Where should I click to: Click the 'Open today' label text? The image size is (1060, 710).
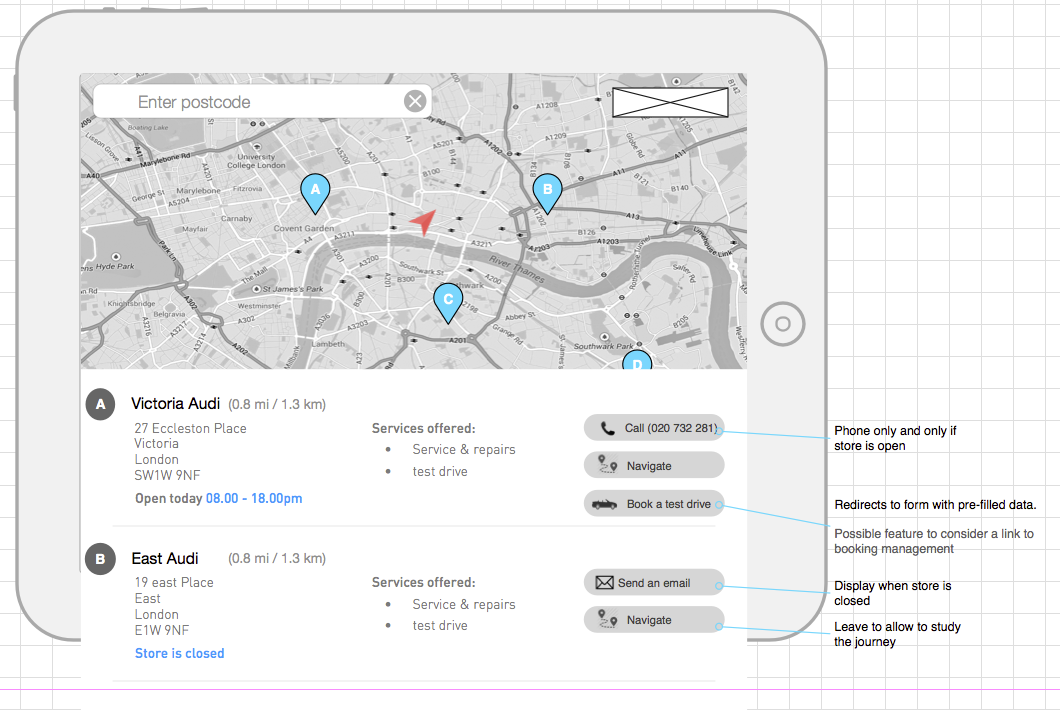point(168,498)
